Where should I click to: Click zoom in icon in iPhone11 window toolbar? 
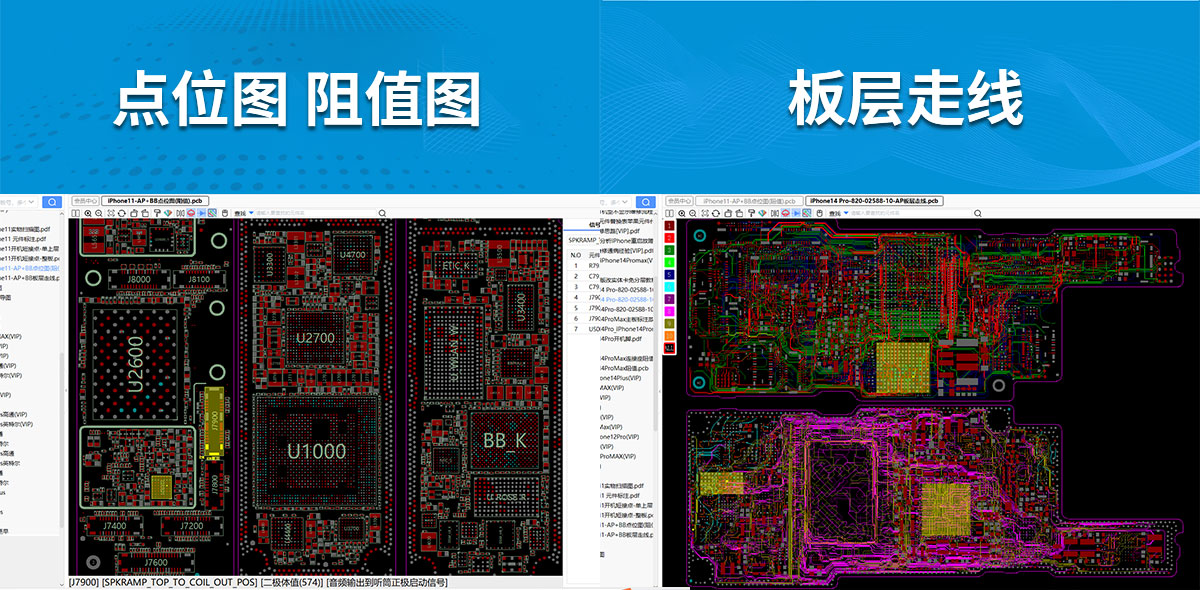tap(88, 213)
